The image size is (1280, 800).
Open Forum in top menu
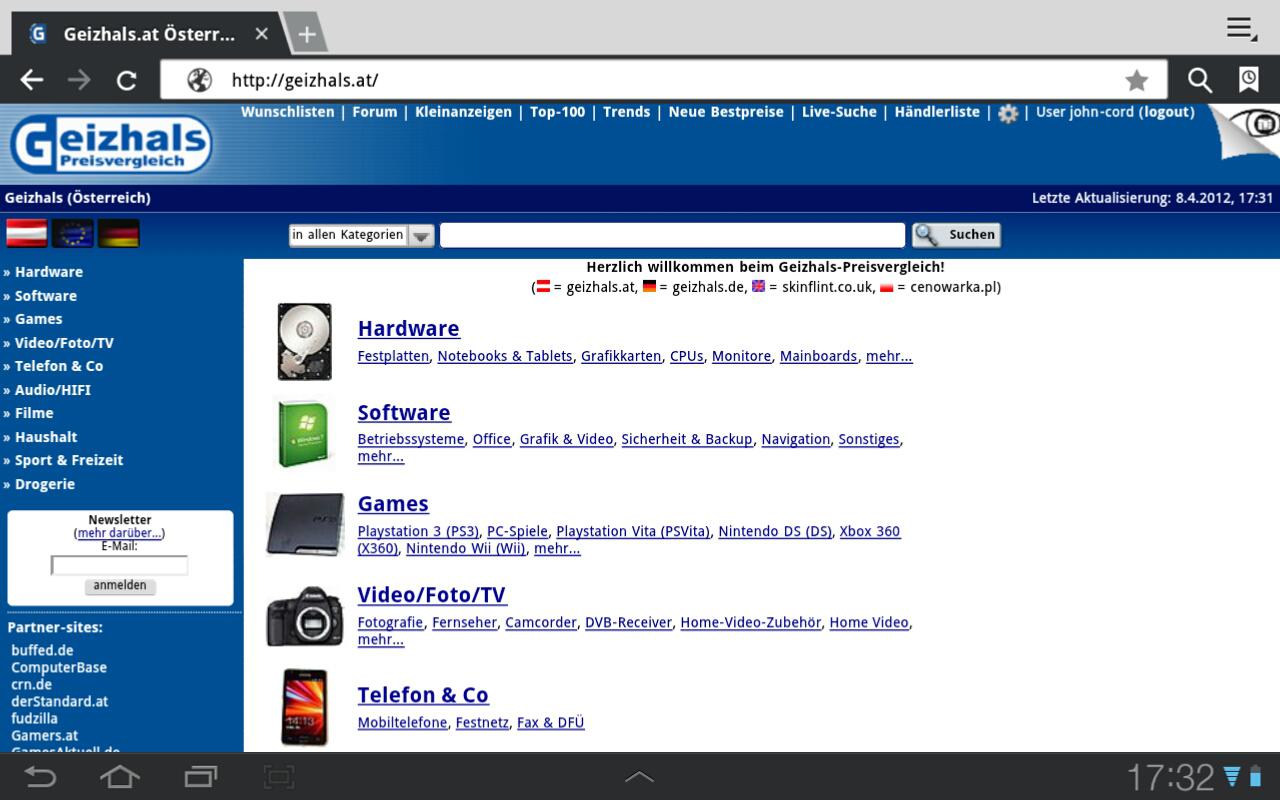[375, 112]
